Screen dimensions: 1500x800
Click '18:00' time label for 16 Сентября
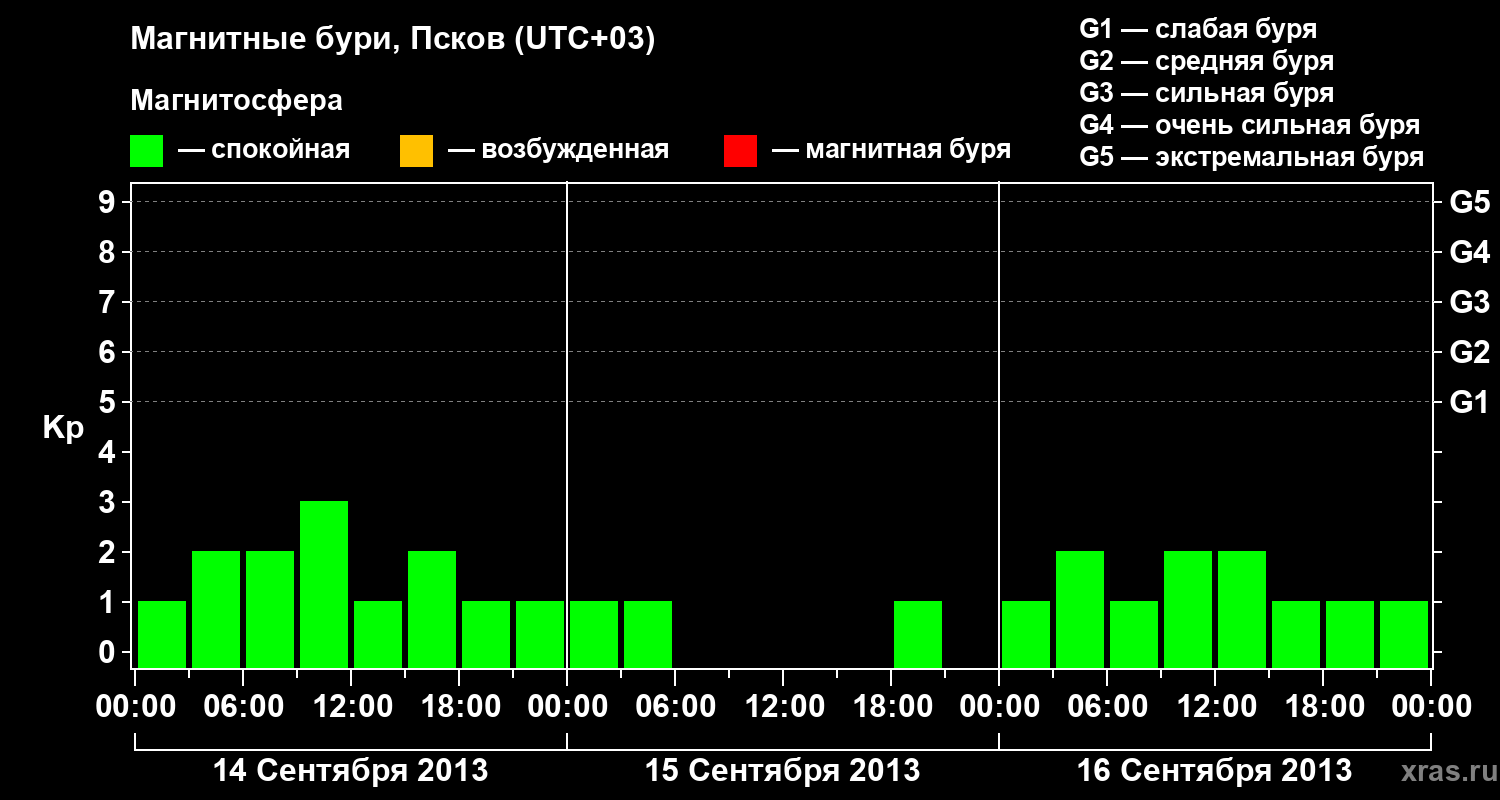[x=1323, y=707]
